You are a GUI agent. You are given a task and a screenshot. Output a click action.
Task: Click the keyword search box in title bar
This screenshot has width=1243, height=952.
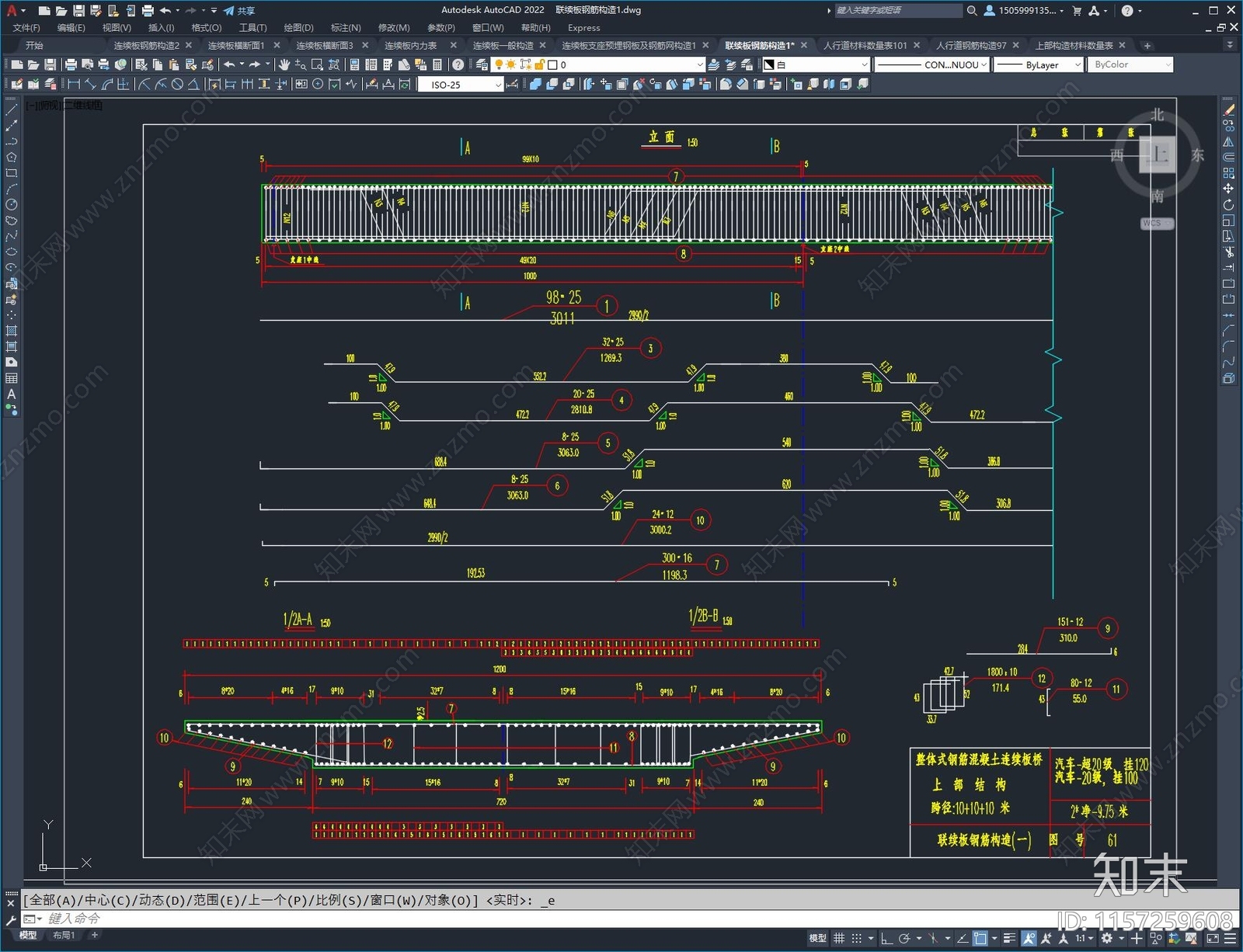coord(898,11)
